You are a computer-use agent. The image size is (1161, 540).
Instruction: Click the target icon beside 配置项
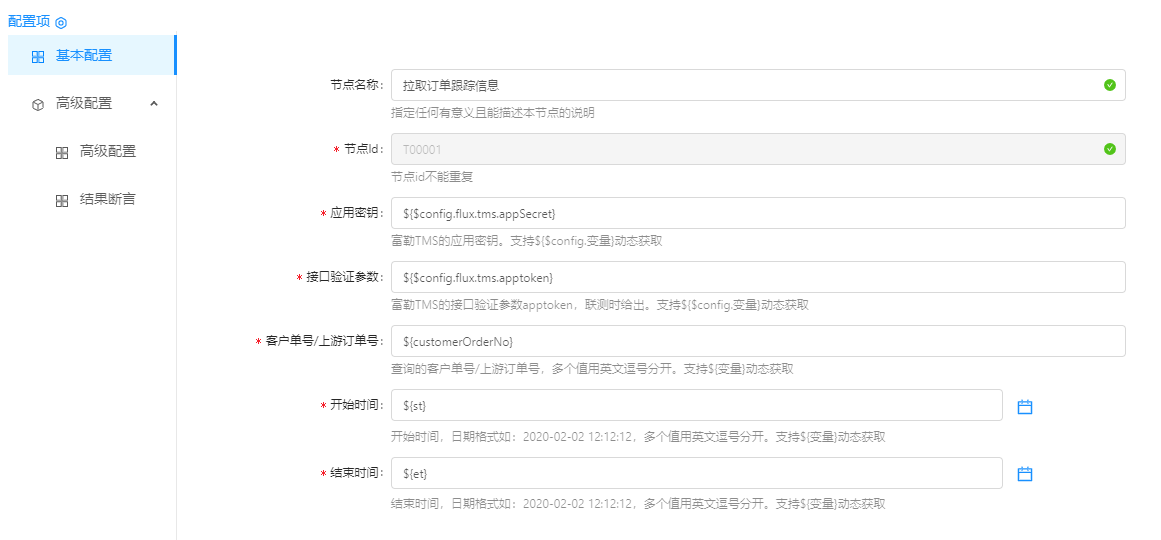click(x=61, y=22)
